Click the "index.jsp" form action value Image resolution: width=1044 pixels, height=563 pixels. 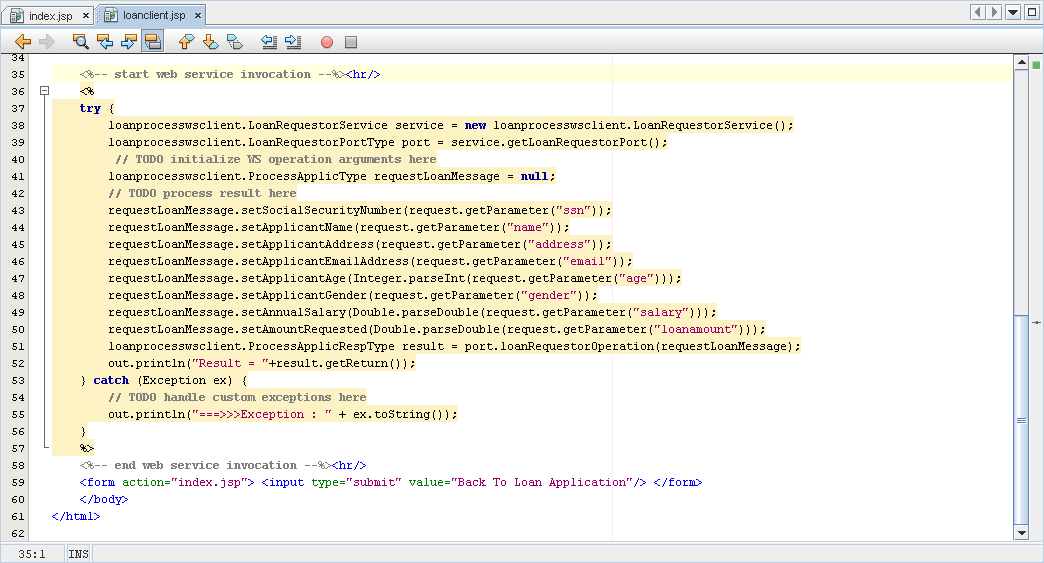[x=209, y=482]
